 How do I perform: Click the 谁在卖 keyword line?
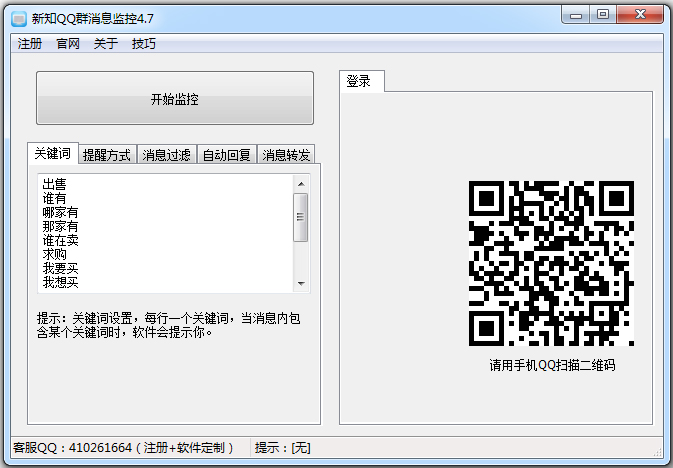pos(60,240)
